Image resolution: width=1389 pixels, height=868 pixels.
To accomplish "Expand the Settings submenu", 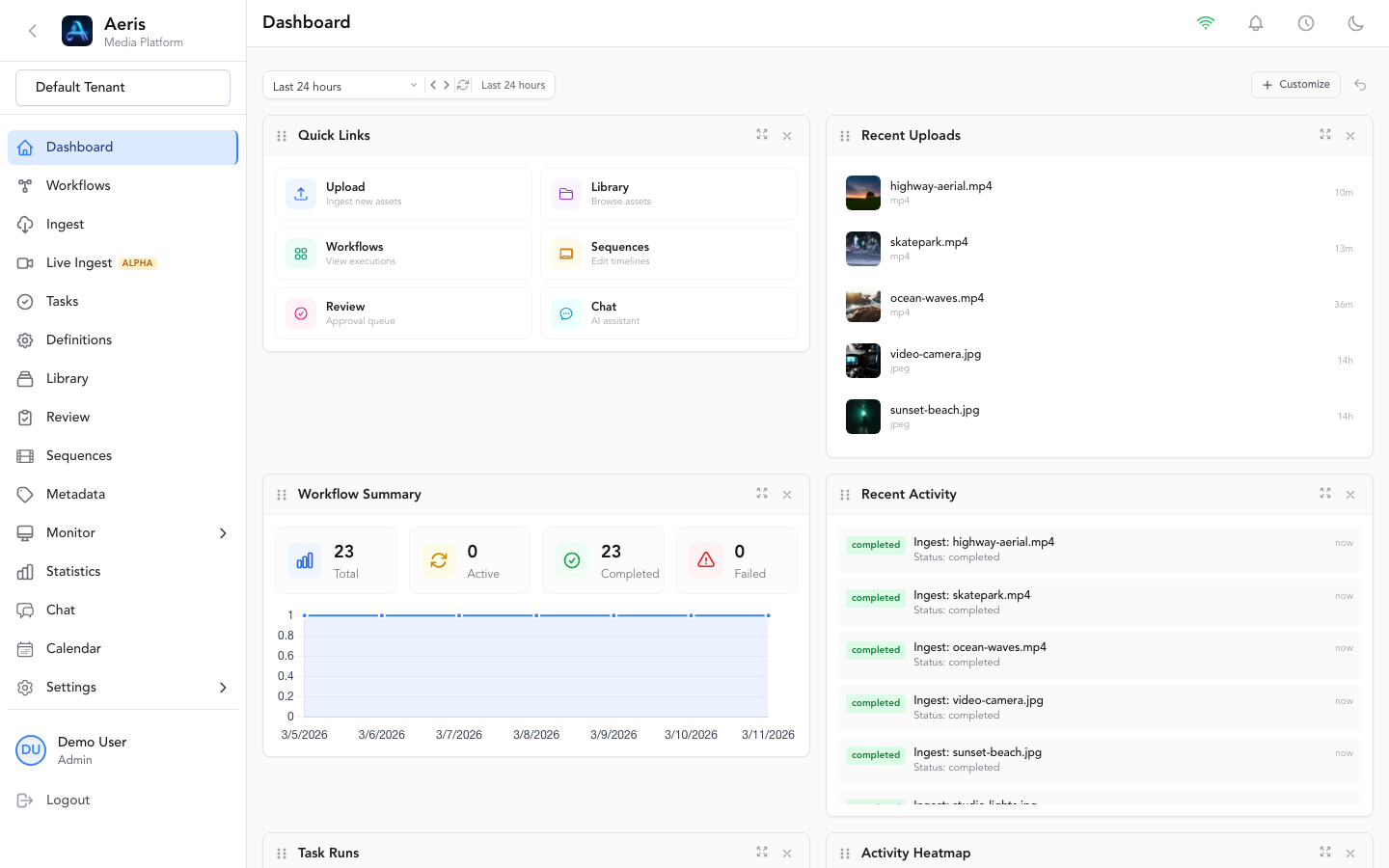I will click(x=223, y=688).
